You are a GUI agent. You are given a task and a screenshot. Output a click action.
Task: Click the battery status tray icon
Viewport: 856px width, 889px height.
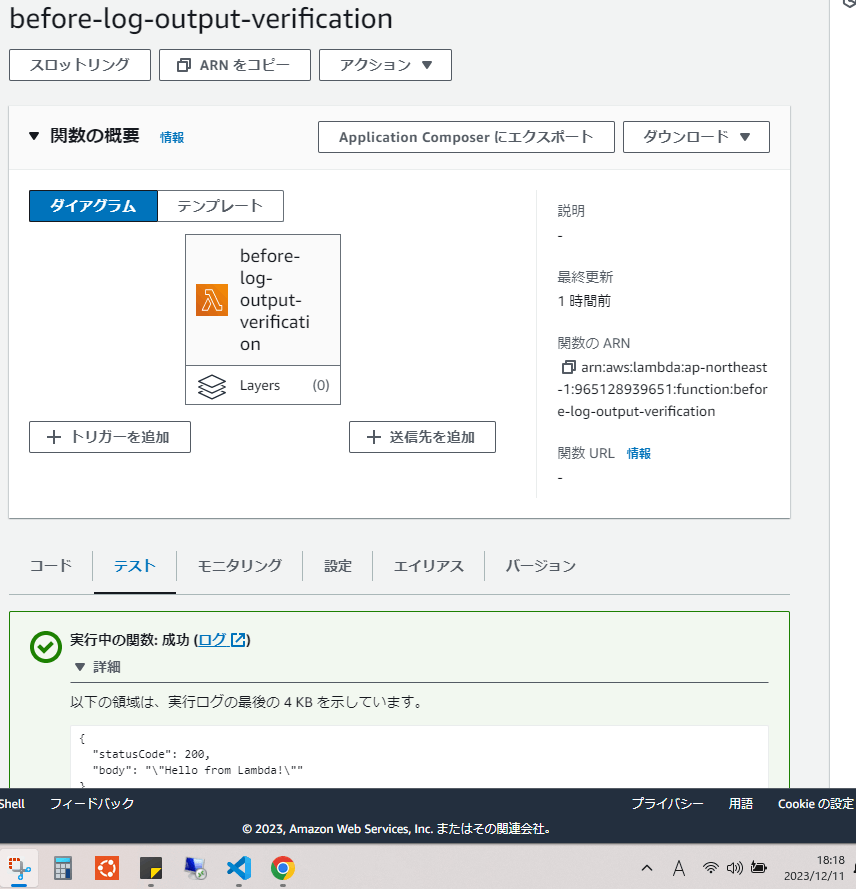point(758,867)
